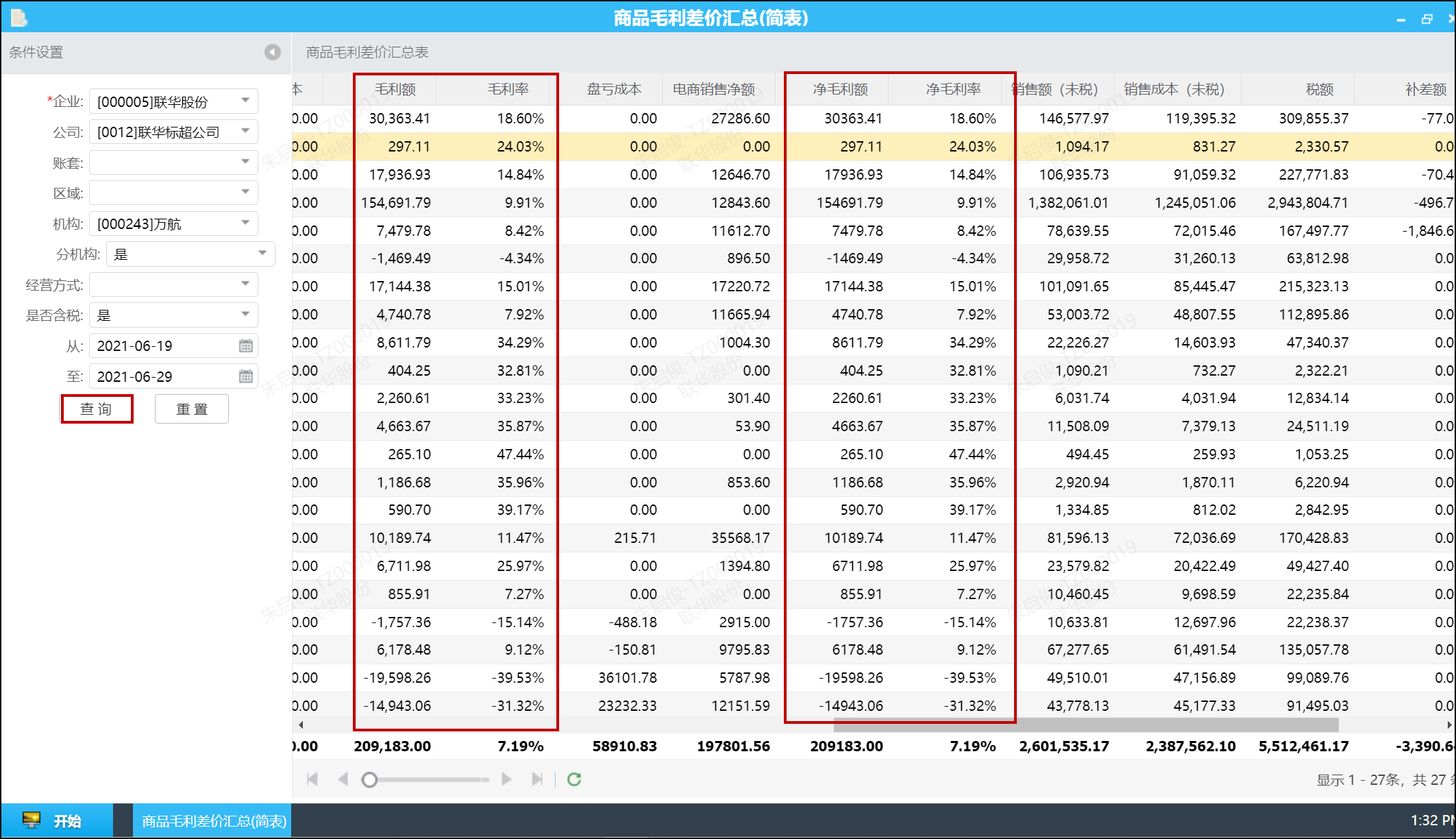Go to last page icon
The width and height of the screenshot is (1456, 839).
(x=537, y=779)
